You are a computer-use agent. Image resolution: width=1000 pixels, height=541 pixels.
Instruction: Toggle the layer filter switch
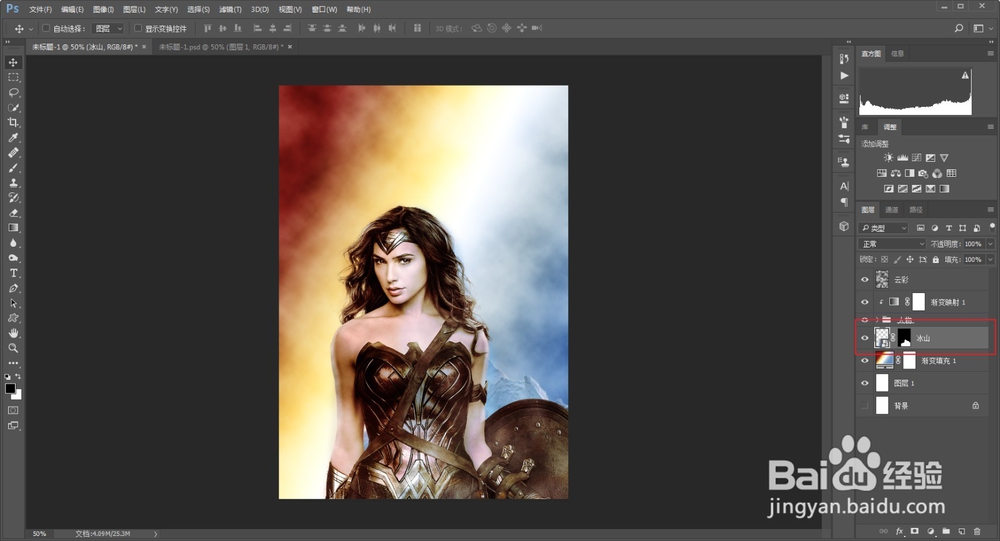tap(992, 226)
